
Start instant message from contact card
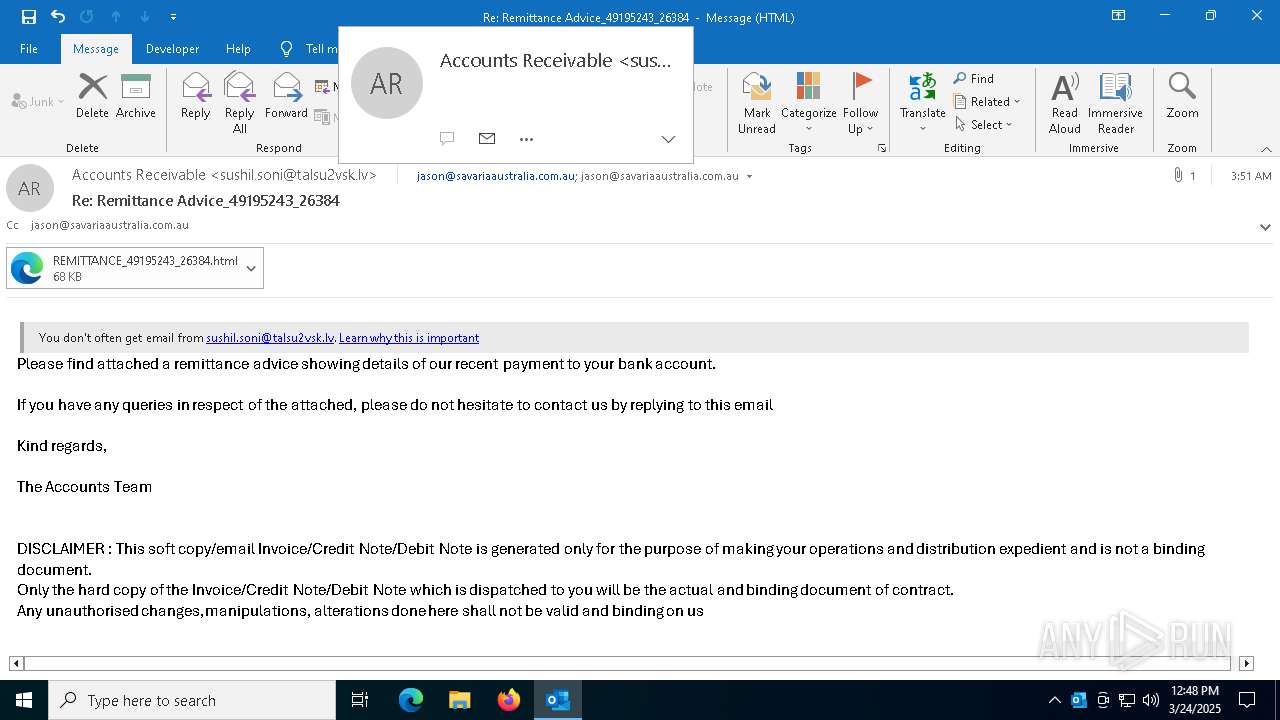(x=447, y=139)
